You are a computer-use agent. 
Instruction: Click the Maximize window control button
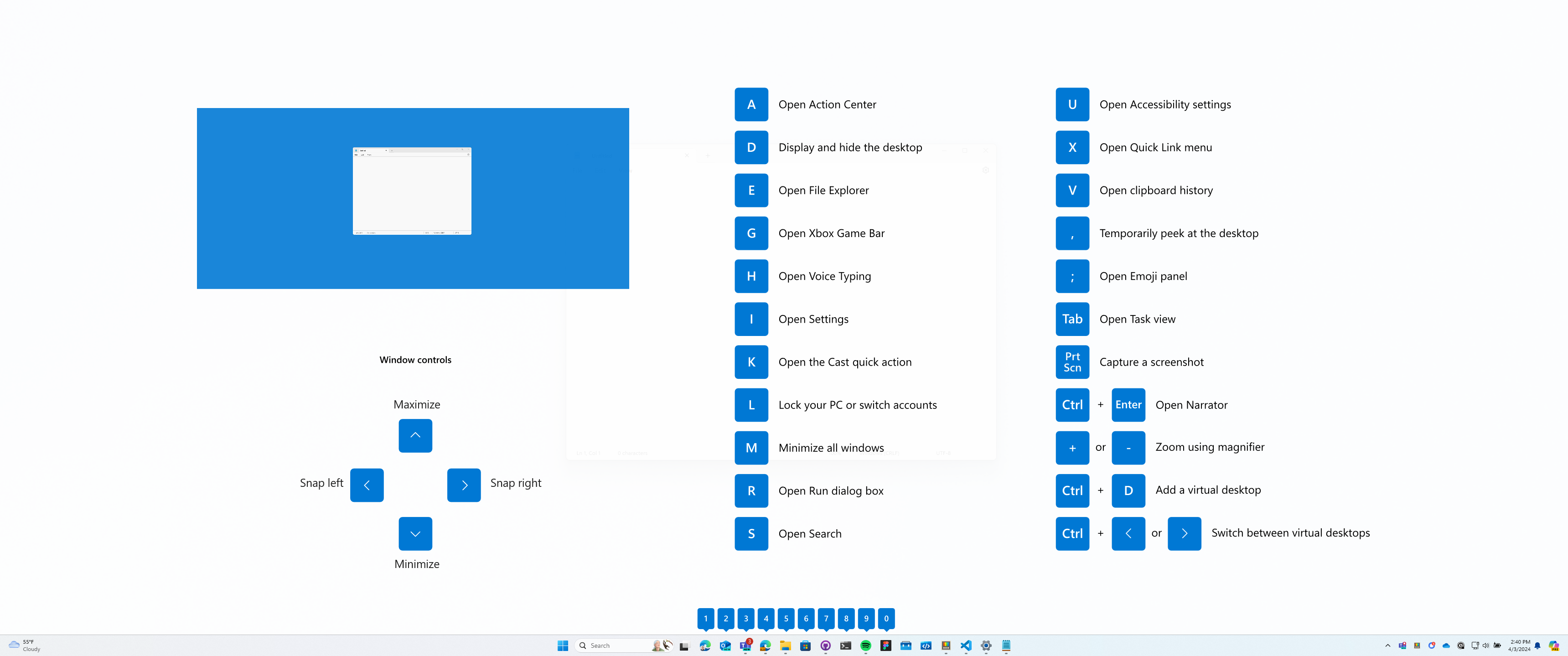pyautogui.click(x=415, y=434)
